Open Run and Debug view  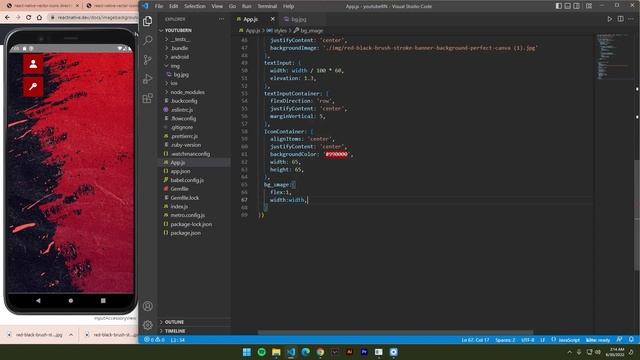[x=148, y=79]
